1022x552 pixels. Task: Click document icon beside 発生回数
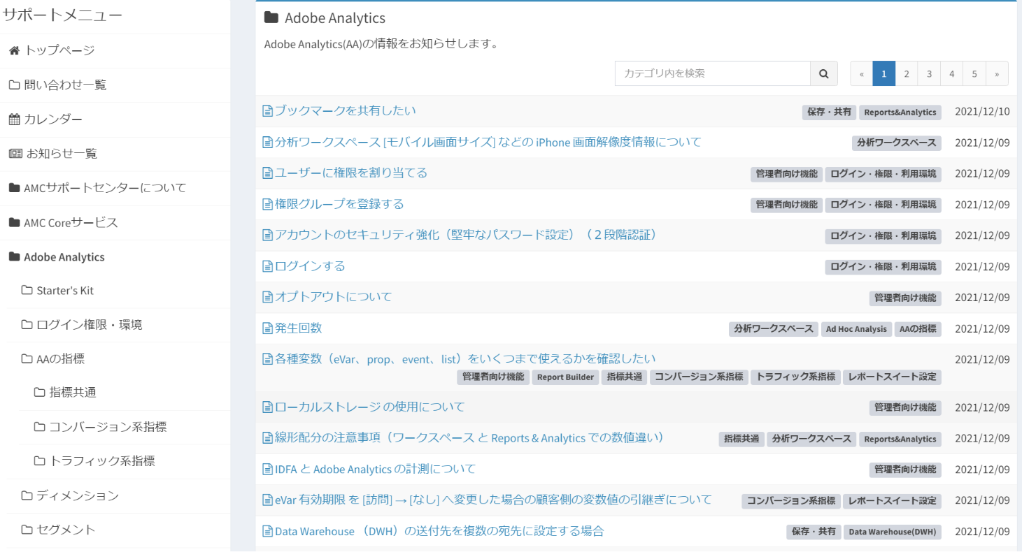(267, 328)
